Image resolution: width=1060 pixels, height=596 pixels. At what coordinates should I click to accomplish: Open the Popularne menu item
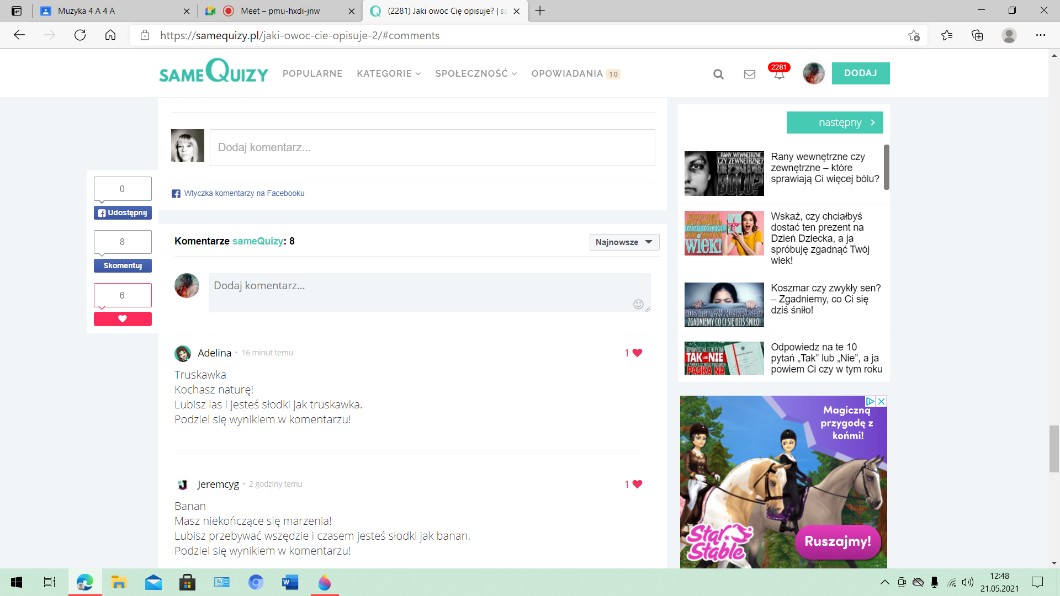(312, 74)
